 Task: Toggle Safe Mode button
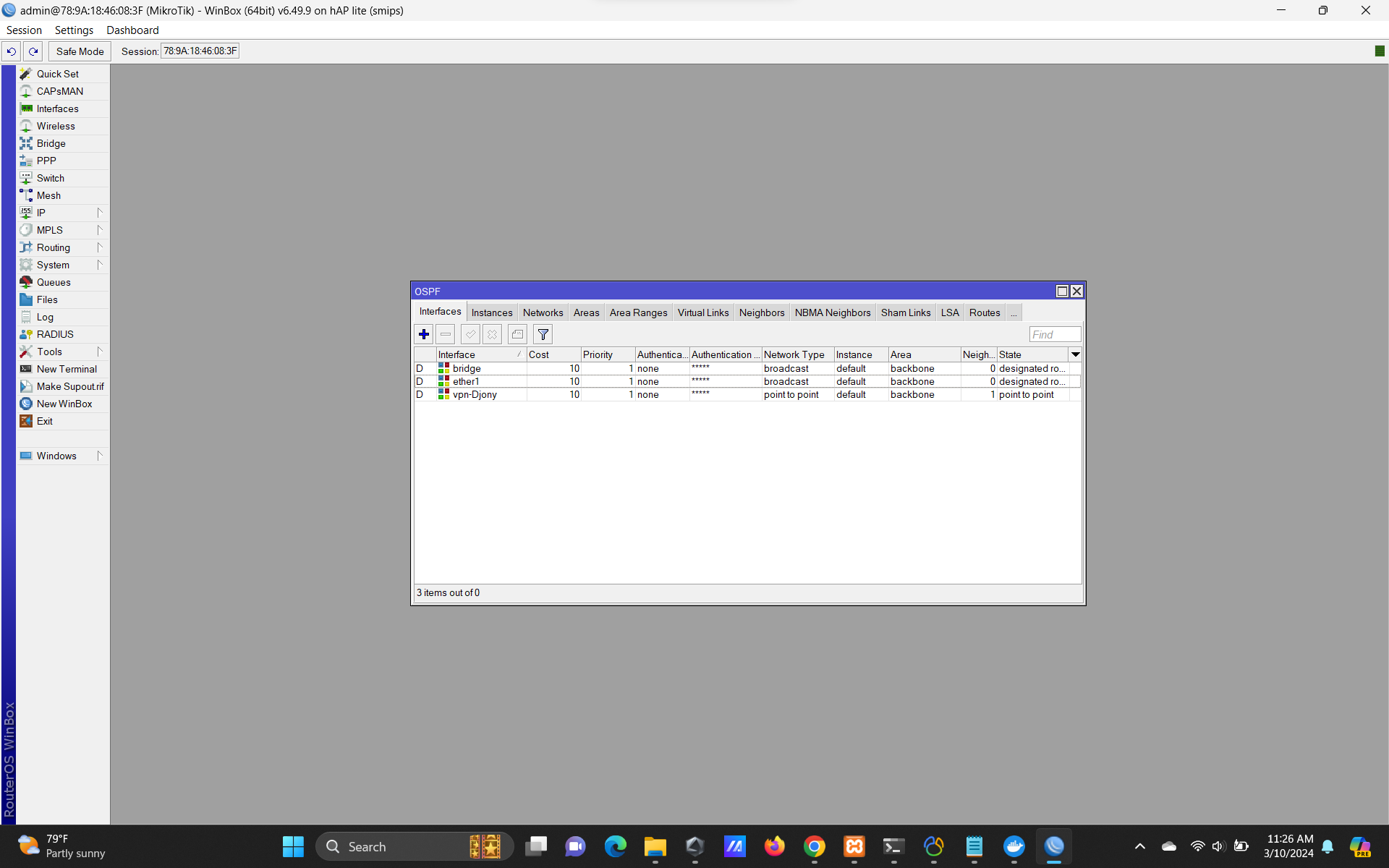coord(80,51)
